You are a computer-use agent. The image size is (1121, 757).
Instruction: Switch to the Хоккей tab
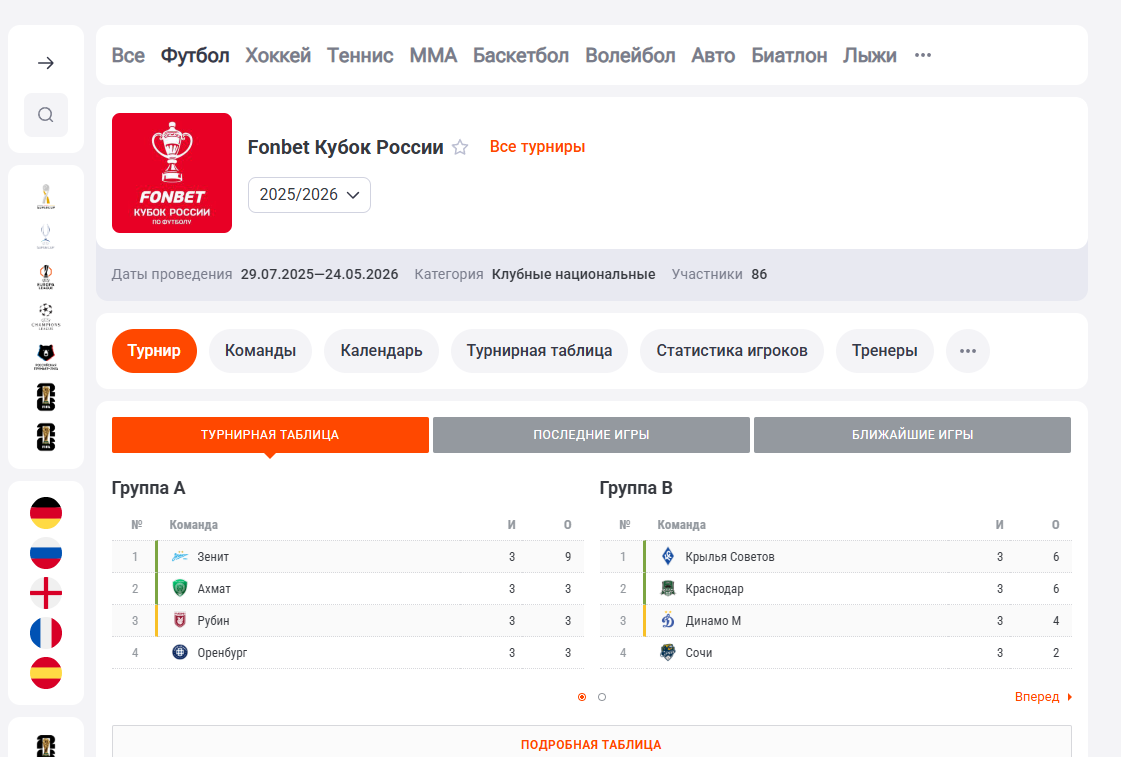point(278,55)
